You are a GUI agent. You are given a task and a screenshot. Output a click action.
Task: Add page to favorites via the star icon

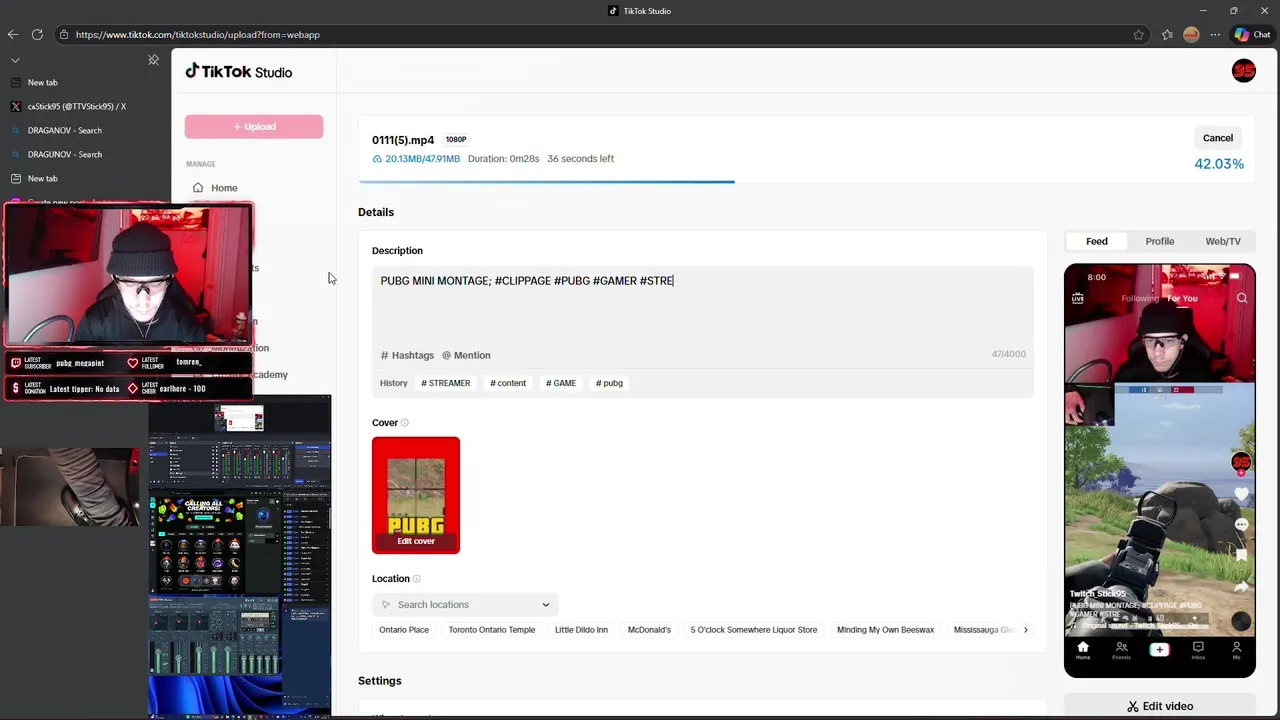tap(1138, 34)
